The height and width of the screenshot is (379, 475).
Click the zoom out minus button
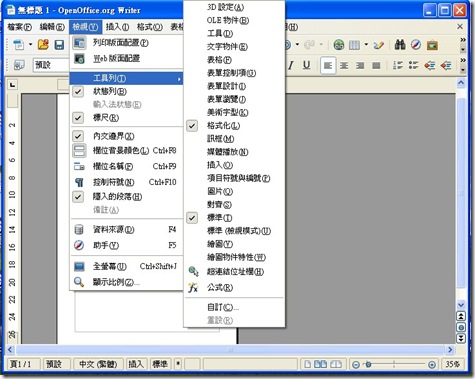[356, 365]
